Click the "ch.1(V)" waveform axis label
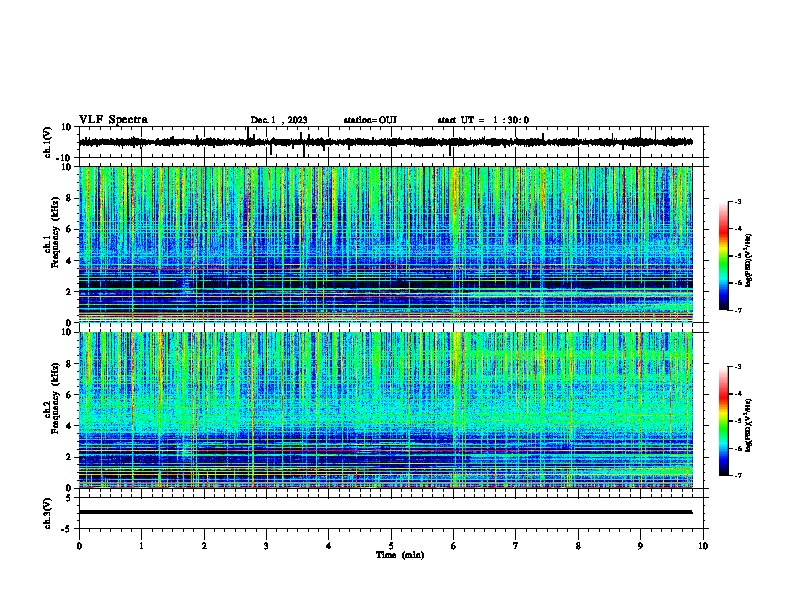This screenshot has height=612, width=792. pos(48,142)
